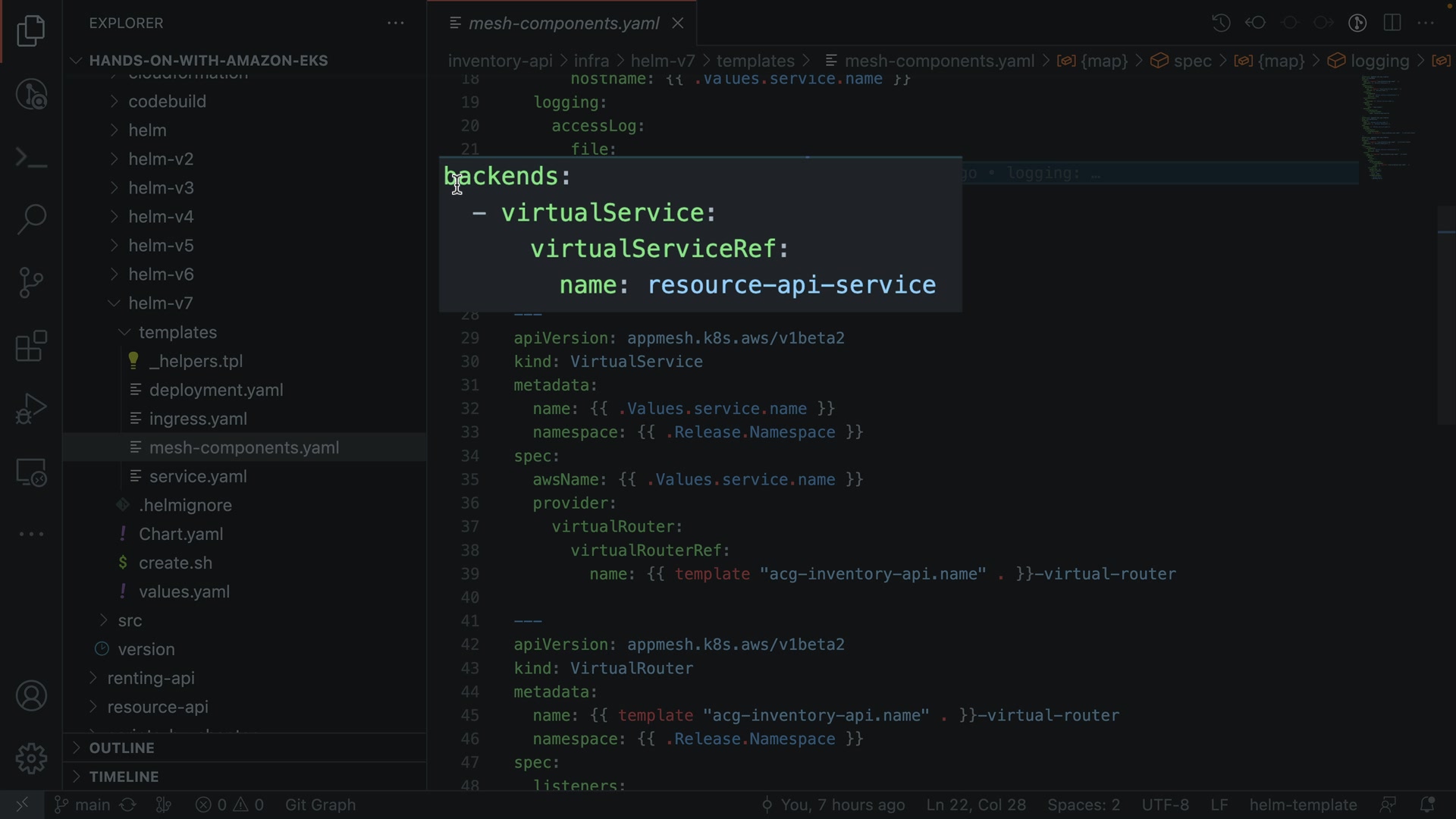Image resolution: width=1456 pixels, height=819 pixels.
Task: Expand the helm-v6 folder
Action: pyautogui.click(x=161, y=275)
